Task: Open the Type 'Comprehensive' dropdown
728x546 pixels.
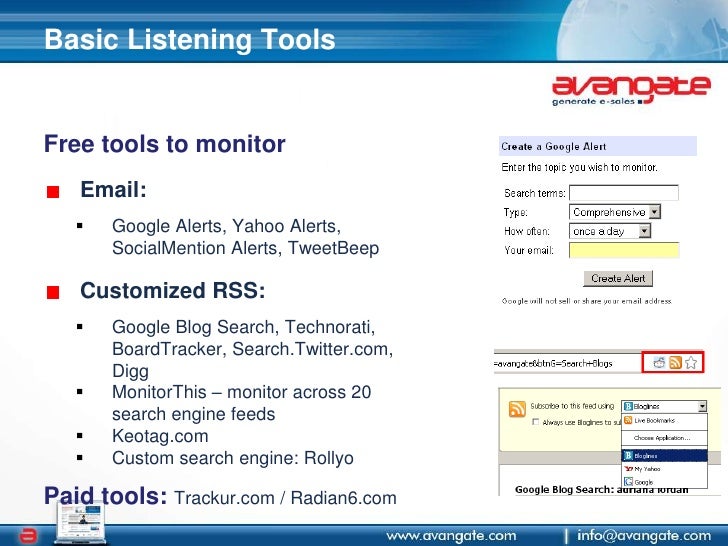Action: coord(615,212)
